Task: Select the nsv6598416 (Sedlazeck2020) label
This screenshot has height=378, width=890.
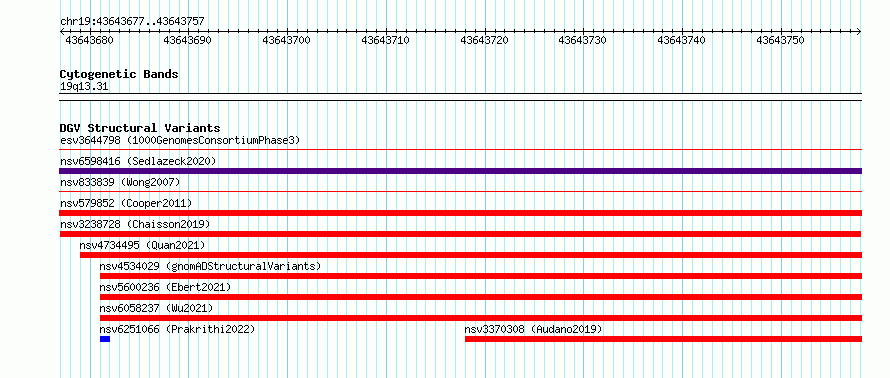Action: click(138, 161)
